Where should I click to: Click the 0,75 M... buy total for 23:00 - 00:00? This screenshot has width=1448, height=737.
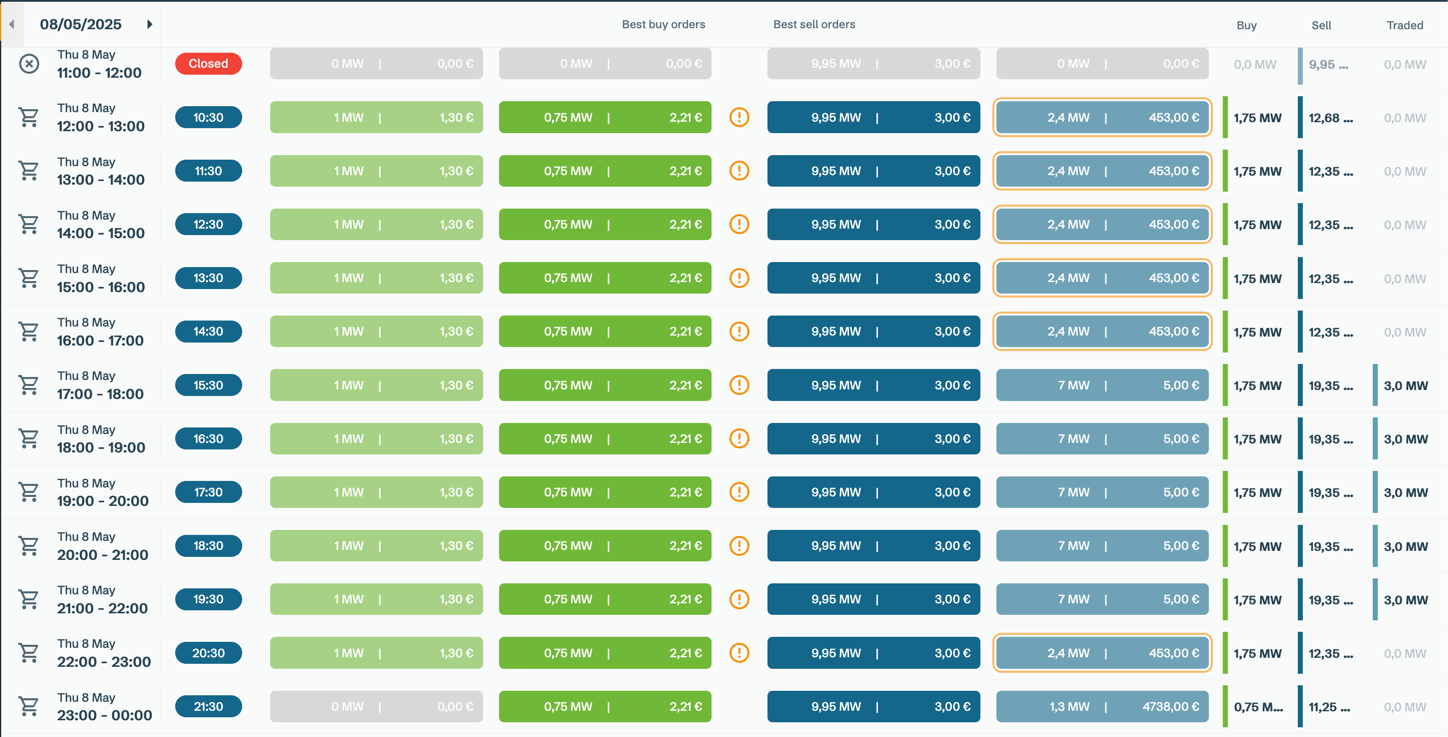point(1258,707)
